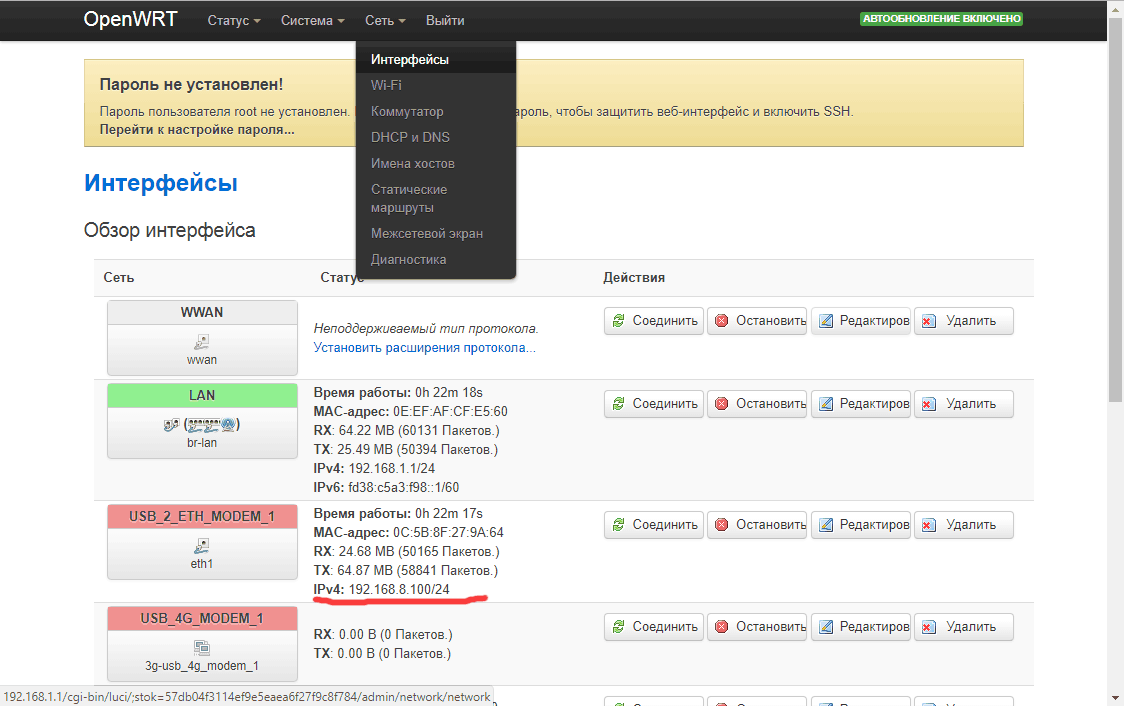Click the USB_2_ETH_MODEM_1 interface header
1124x706 pixels.
click(202, 517)
